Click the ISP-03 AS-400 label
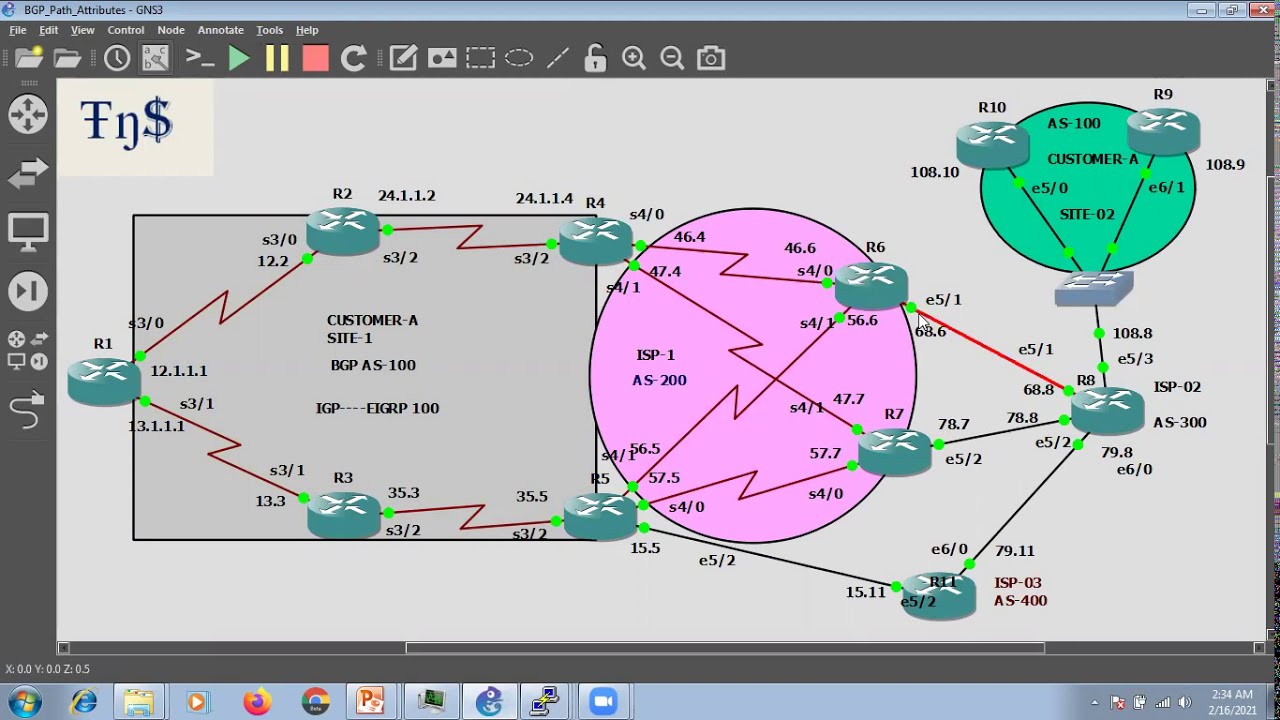The image size is (1280, 720). click(x=1020, y=591)
